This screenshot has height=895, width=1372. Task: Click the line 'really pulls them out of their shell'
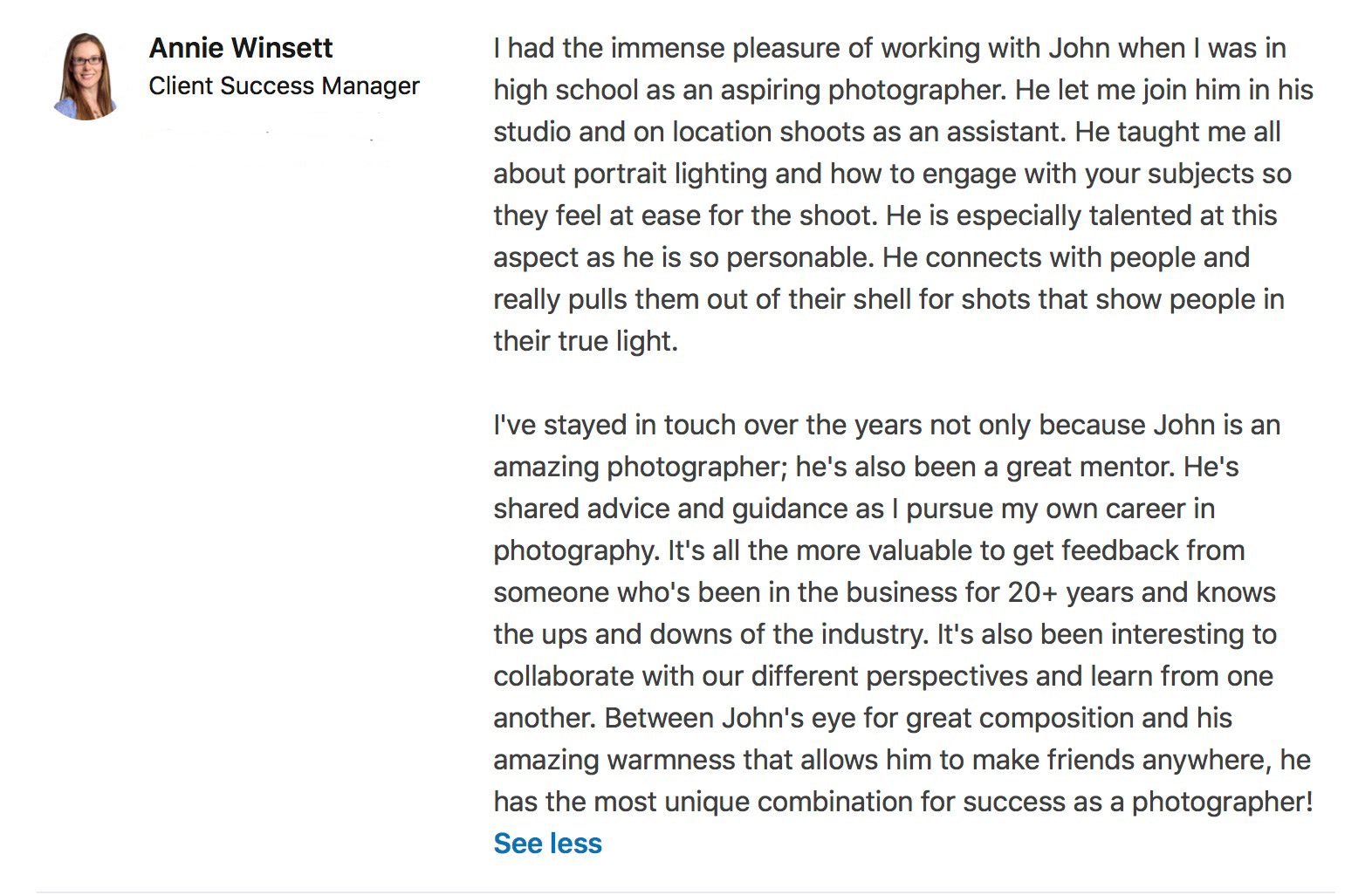click(888, 299)
